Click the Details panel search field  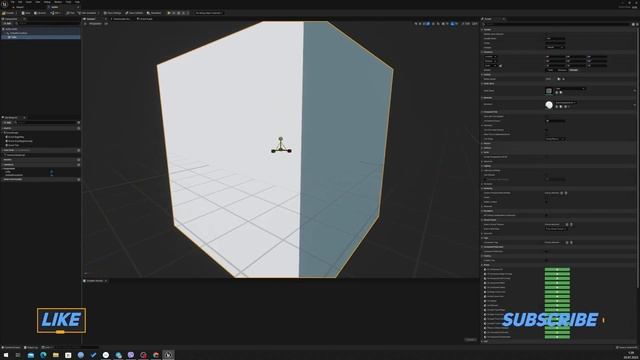556,24
